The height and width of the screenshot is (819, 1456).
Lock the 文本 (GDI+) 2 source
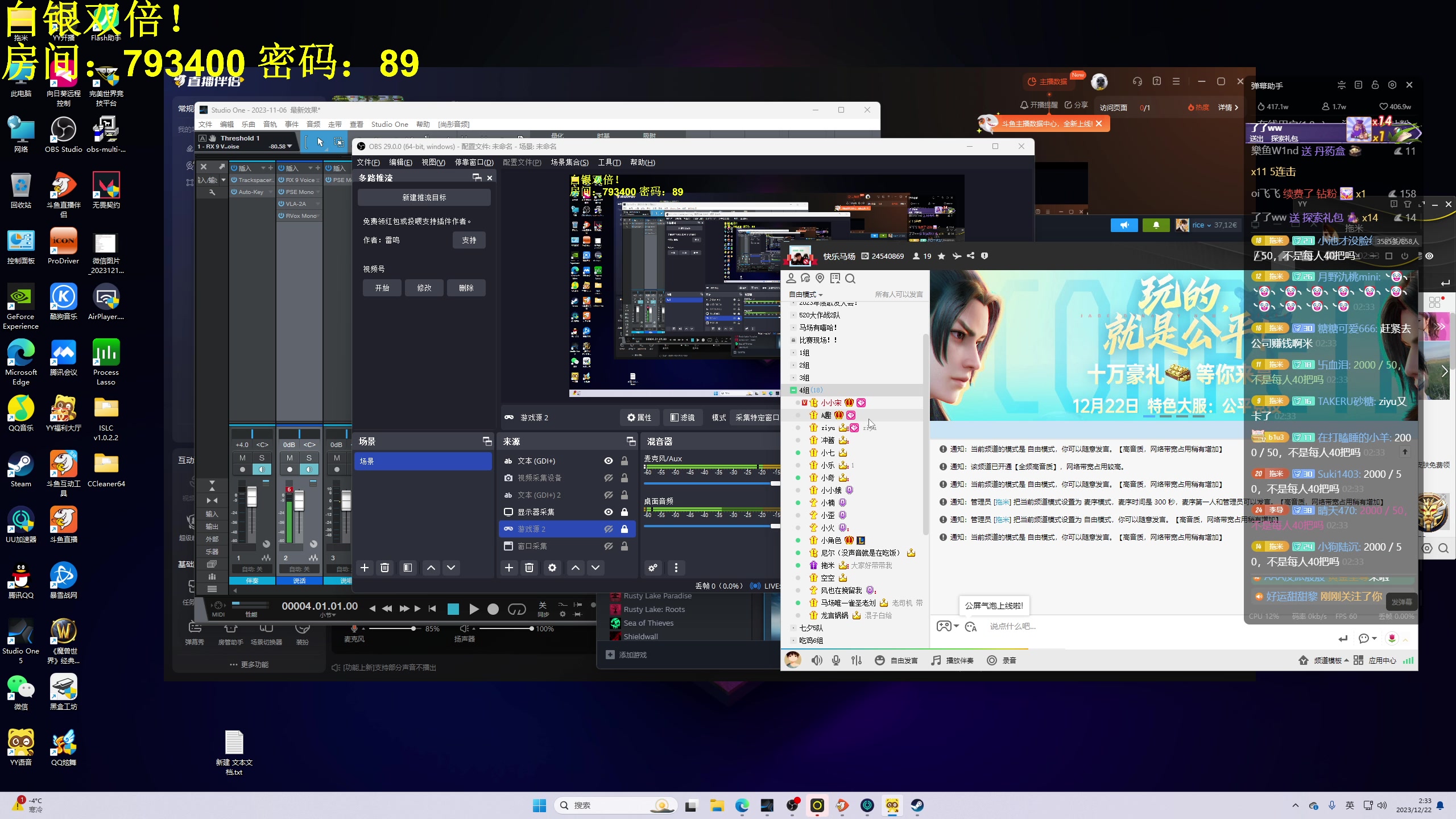[x=624, y=495]
